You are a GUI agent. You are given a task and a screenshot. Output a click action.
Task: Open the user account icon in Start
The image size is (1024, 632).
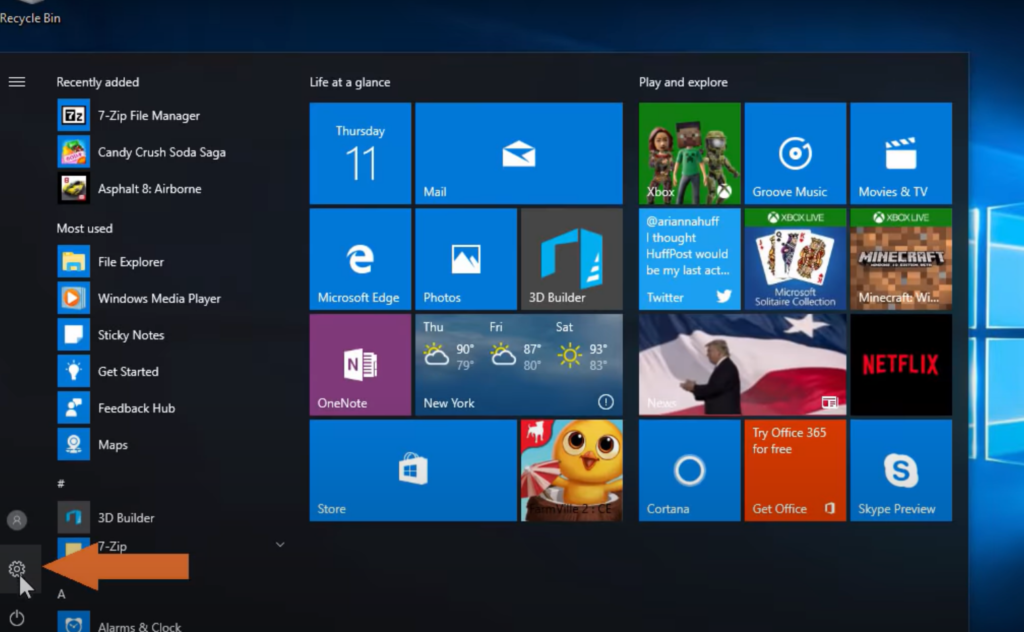[17, 520]
